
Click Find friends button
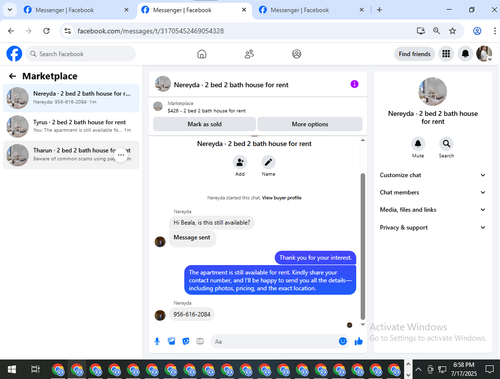pyautogui.click(x=415, y=54)
